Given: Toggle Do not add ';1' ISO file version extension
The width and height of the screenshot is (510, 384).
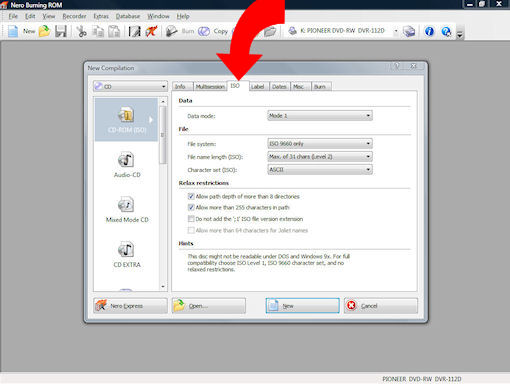Looking at the screenshot, I should pos(191,219).
